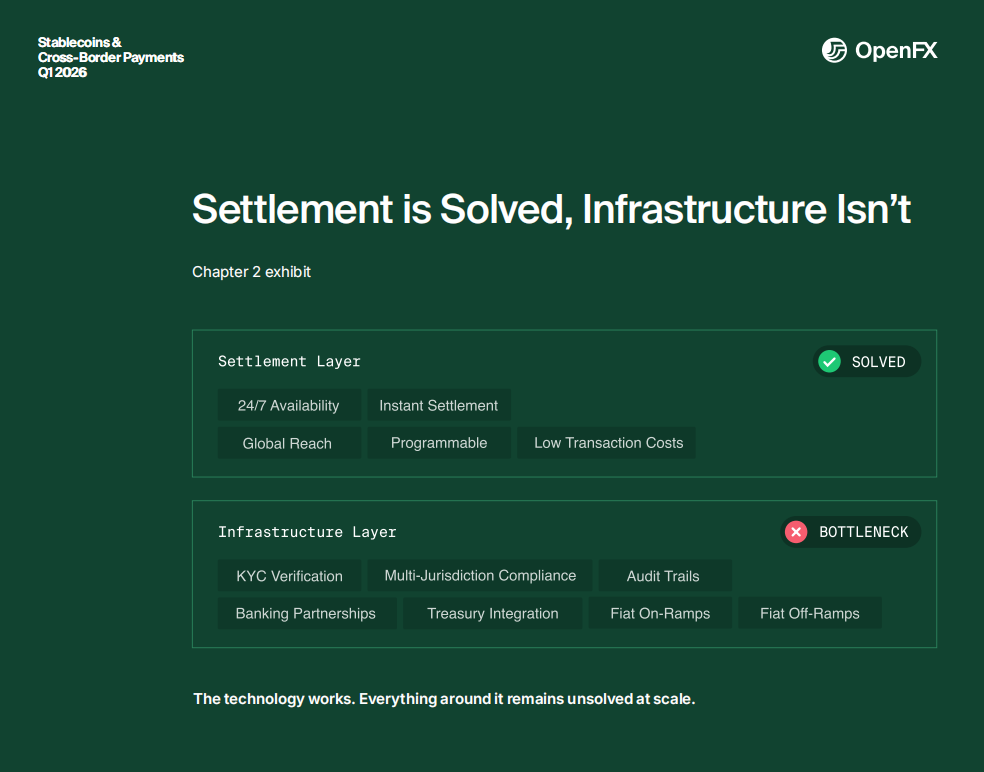
Task: Click the Fiat Off-Ramps tag
Action: 810,613
